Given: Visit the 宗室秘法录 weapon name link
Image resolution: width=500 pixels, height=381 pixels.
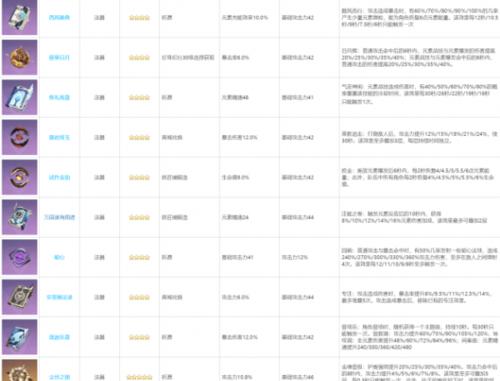Looking at the screenshot, I should click(x=59, y=297).
